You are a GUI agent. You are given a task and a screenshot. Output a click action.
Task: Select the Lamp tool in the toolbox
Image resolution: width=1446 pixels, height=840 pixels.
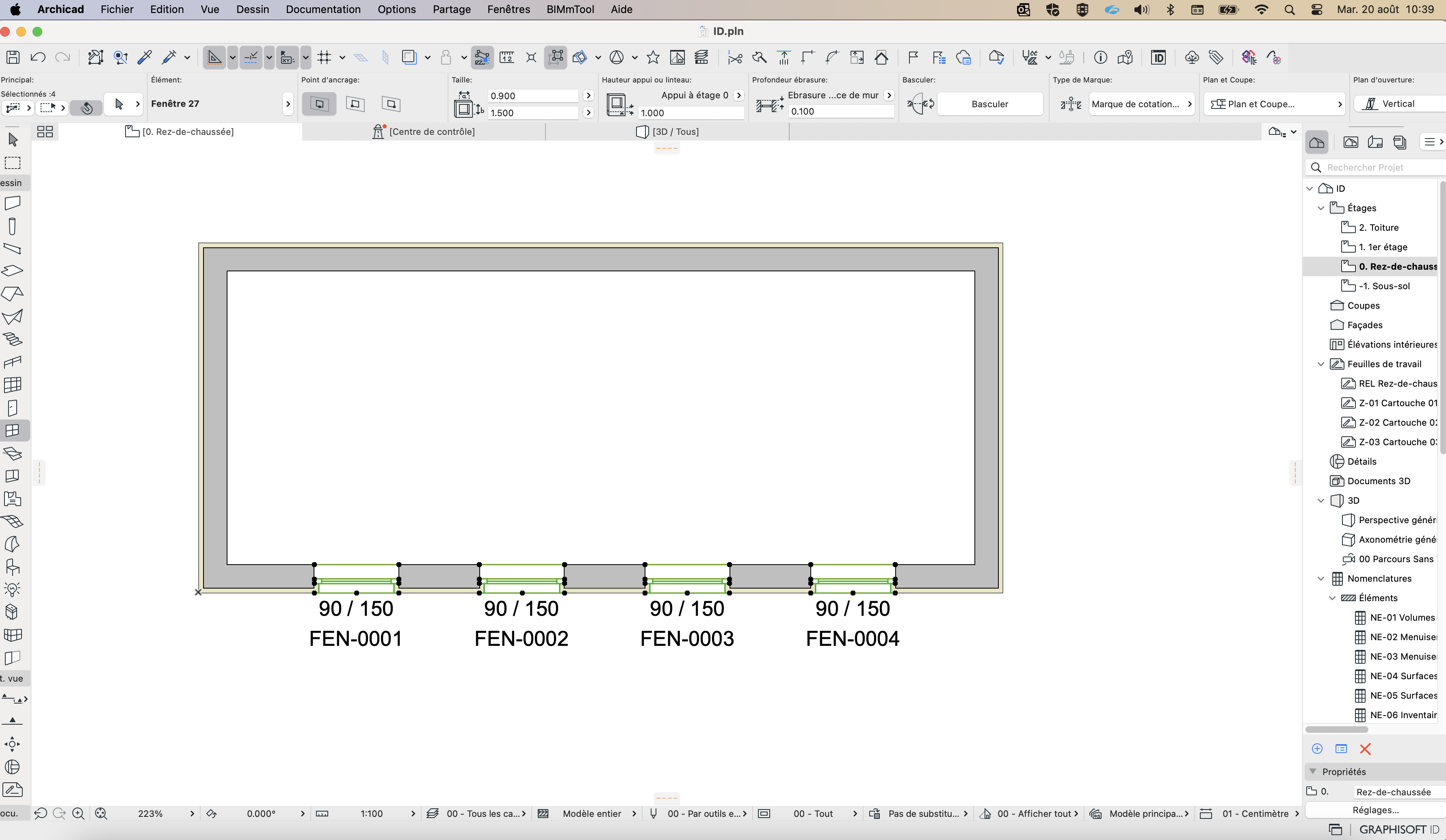coord(13,589)
